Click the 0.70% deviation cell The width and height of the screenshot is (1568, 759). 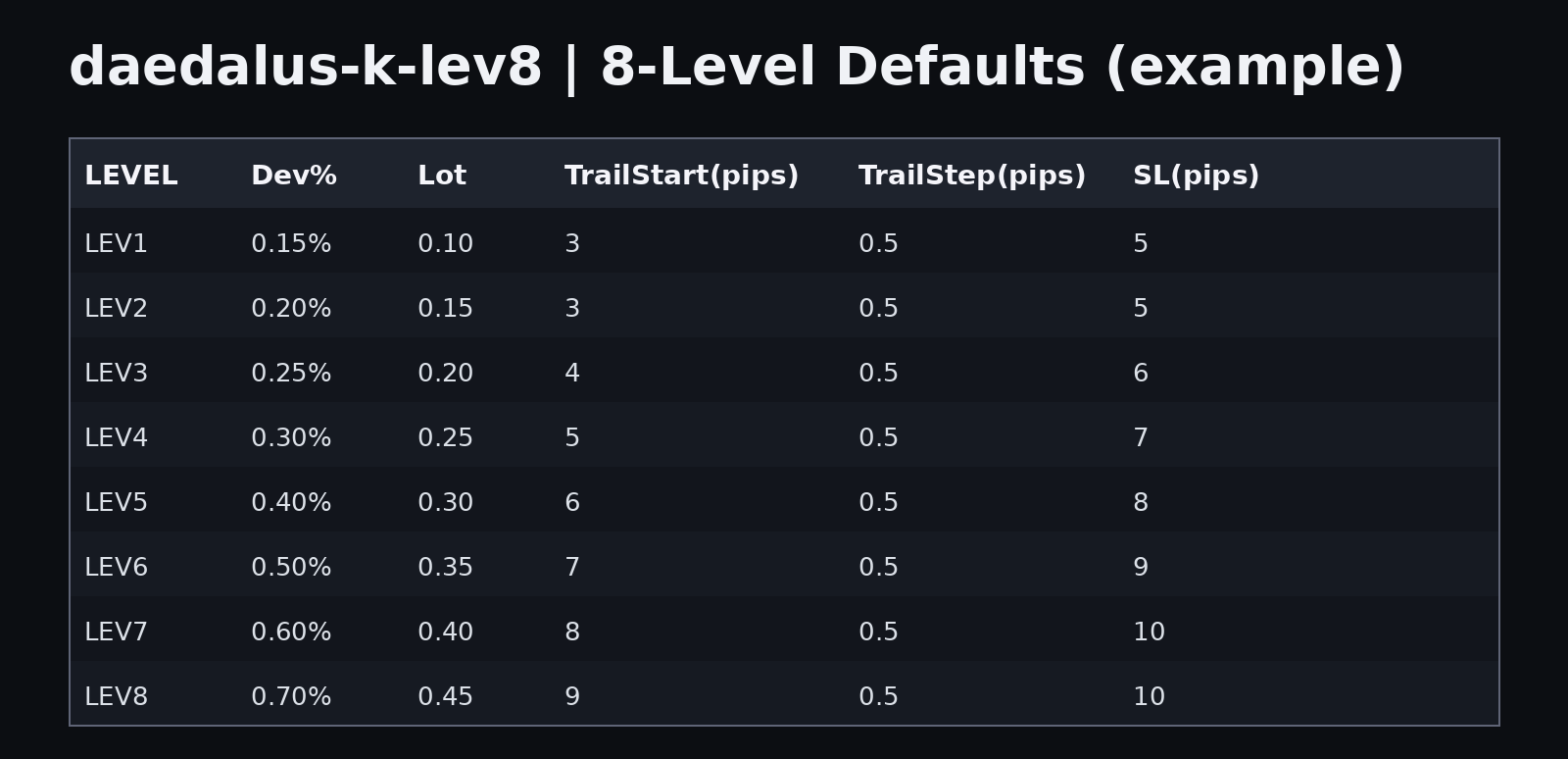tap(291, 697)
